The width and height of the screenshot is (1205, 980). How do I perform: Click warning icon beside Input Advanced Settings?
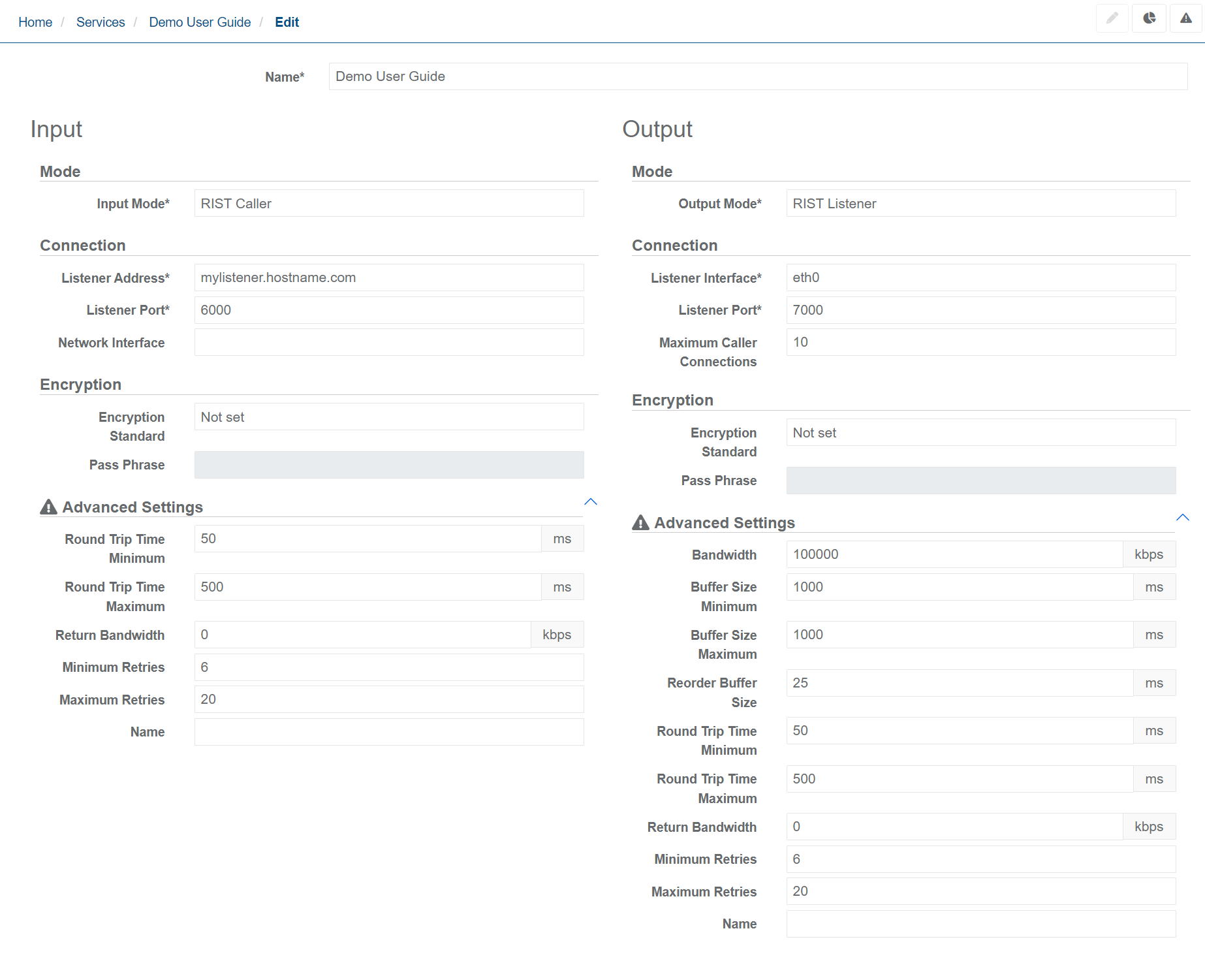(49, 507)
